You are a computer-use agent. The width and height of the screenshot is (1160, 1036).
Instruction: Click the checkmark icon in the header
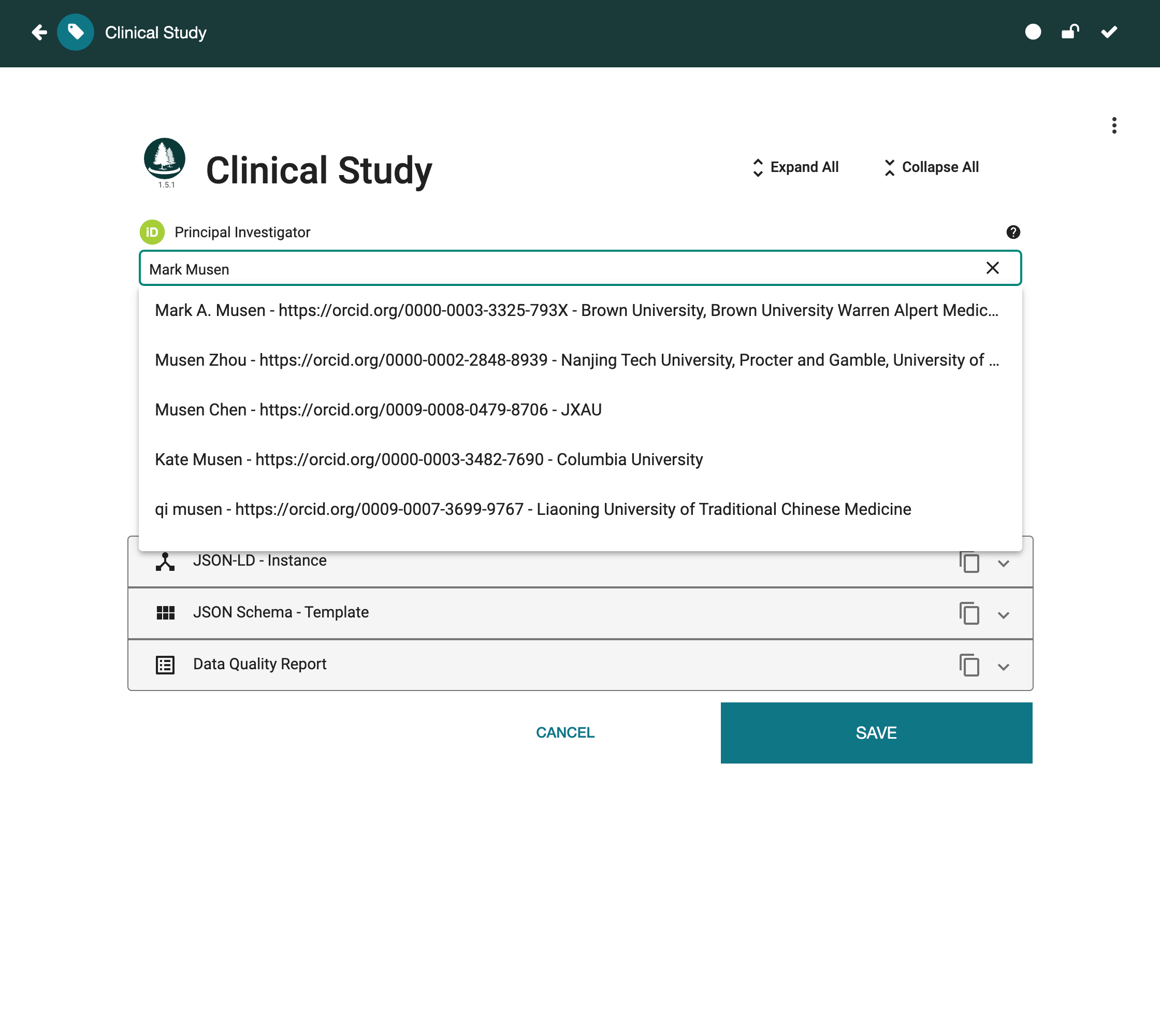point(1109,32)
